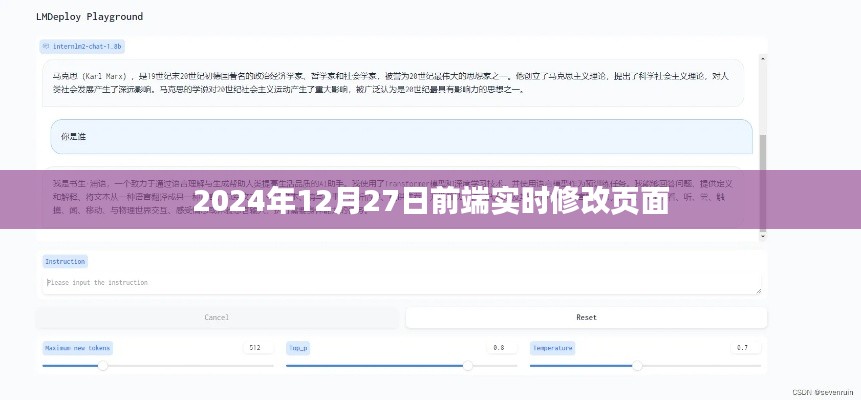Click the Maximum new tokens value box
861x400 pixels.
click(255, 348)
